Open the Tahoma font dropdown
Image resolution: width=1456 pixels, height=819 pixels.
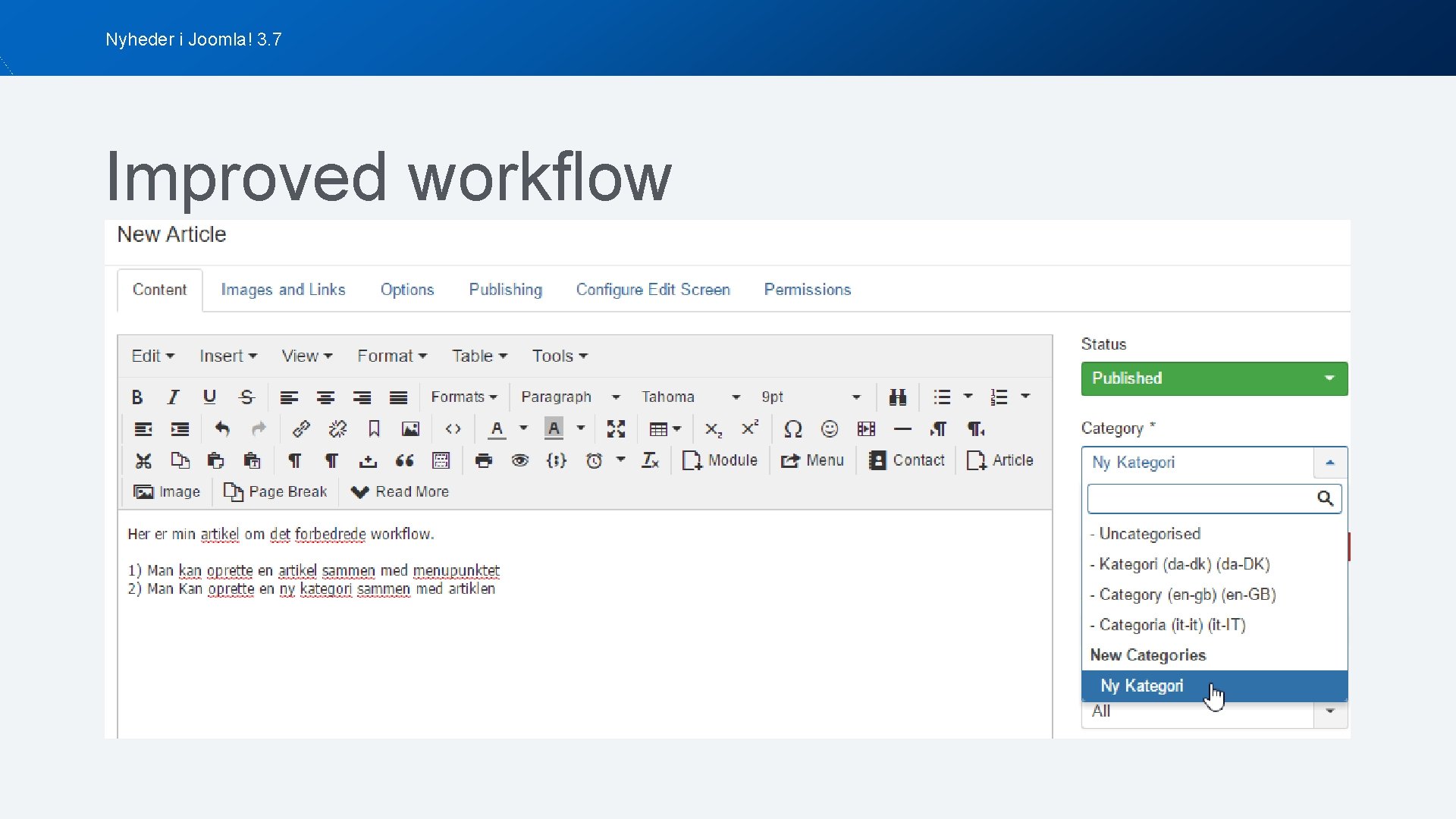click(690, 397)
